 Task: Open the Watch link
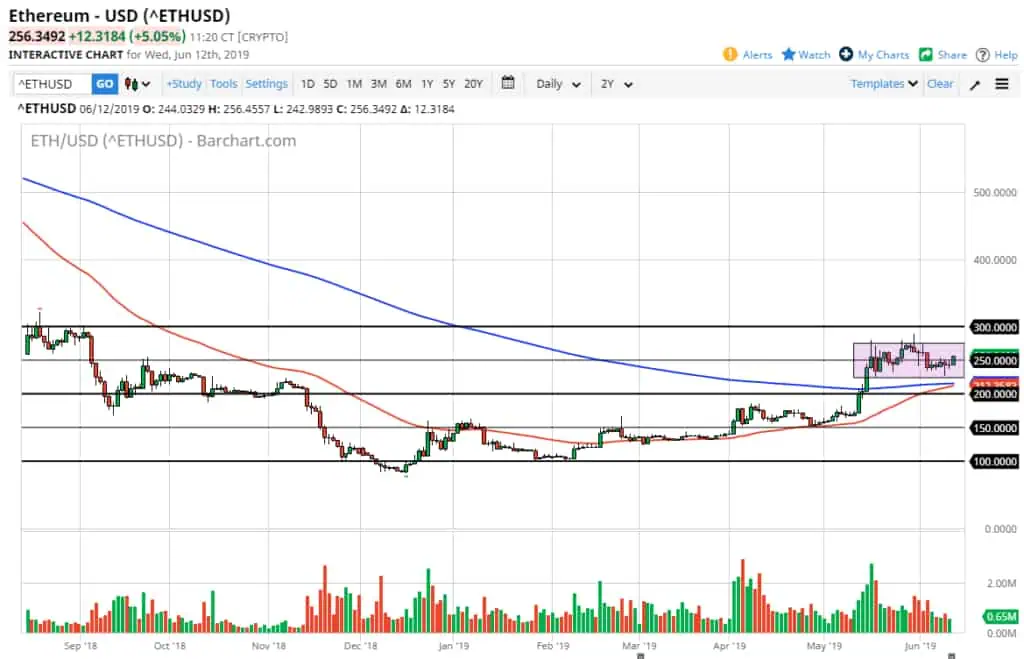(814, 55)
